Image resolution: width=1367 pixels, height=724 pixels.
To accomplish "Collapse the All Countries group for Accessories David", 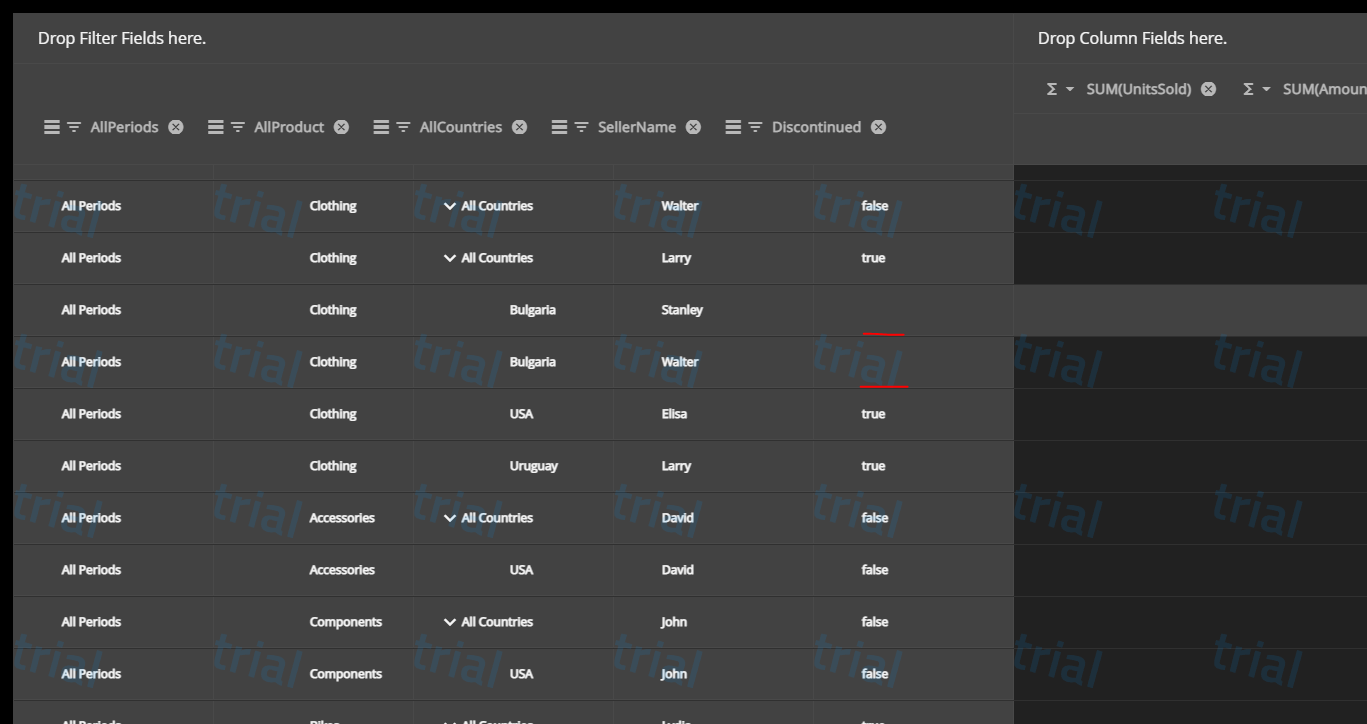I will (450, 518).
